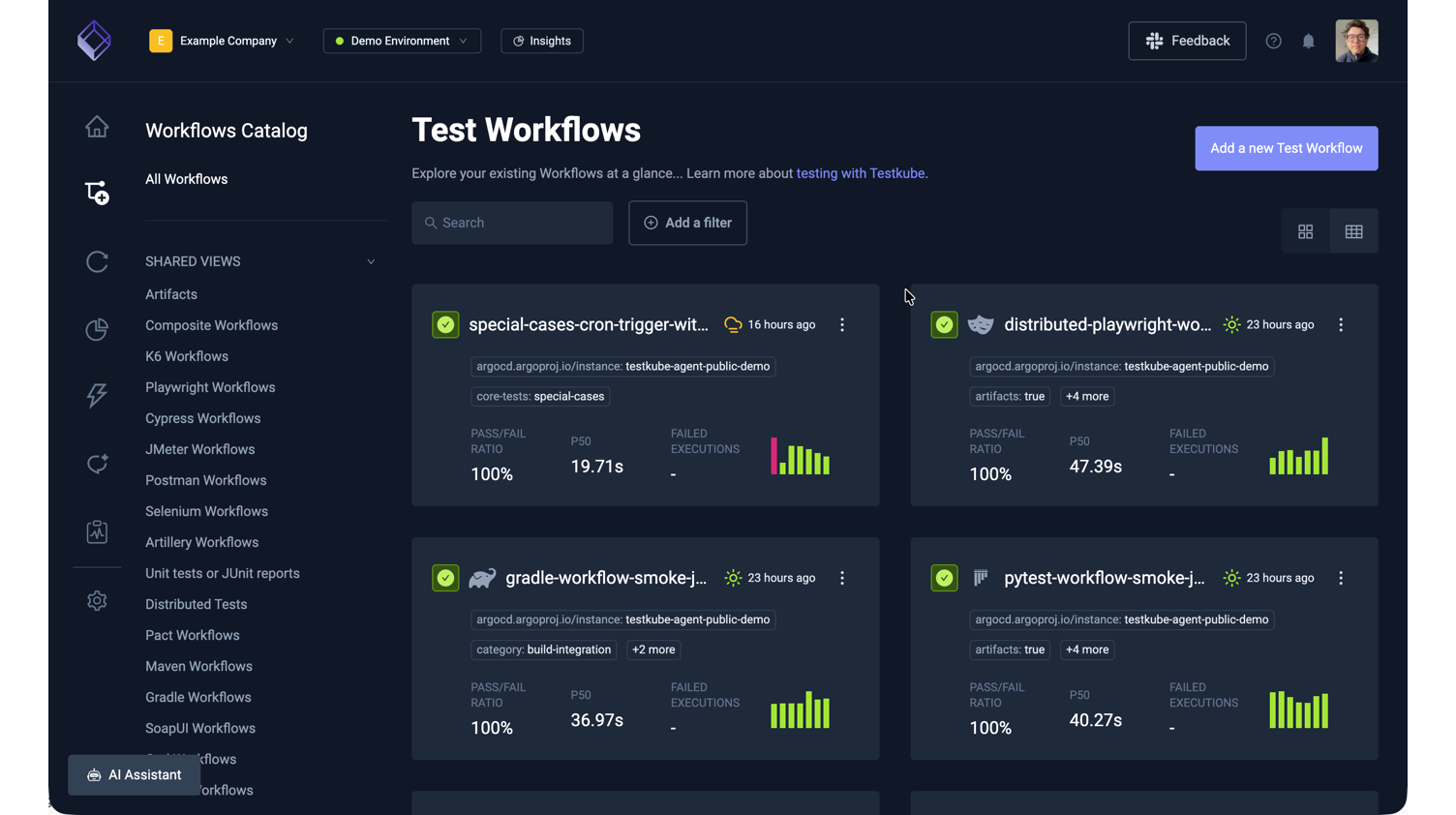Open the Demo Environment dropdown
This screenshot has height=815, width=1456.
pyautogui.click(x=402, y=41)
